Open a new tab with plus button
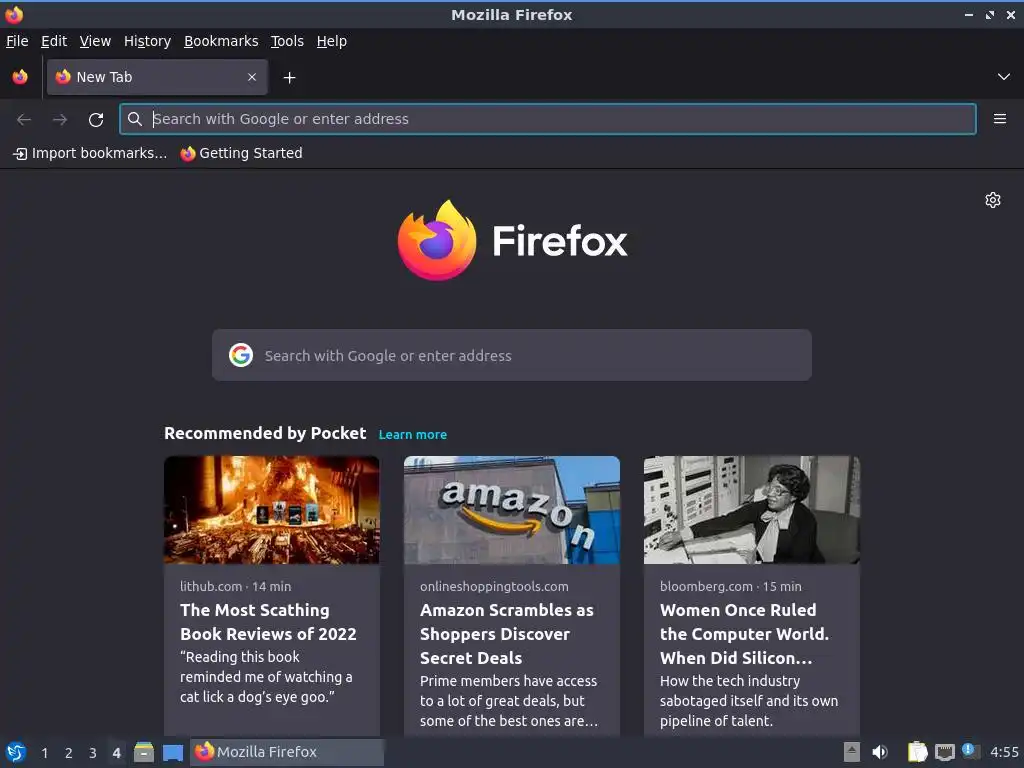Screen dimensions: 1024x768 click(x=289, y=78)
